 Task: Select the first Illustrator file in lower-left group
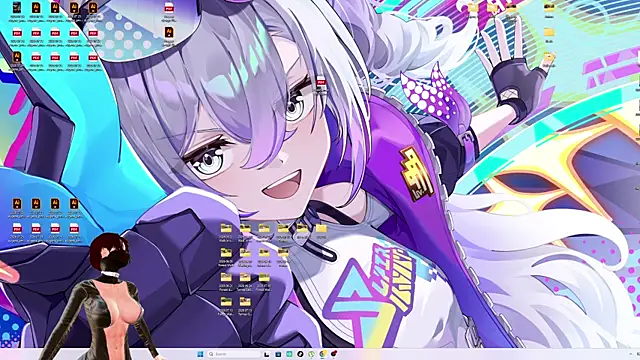click(x=17, y=207)
